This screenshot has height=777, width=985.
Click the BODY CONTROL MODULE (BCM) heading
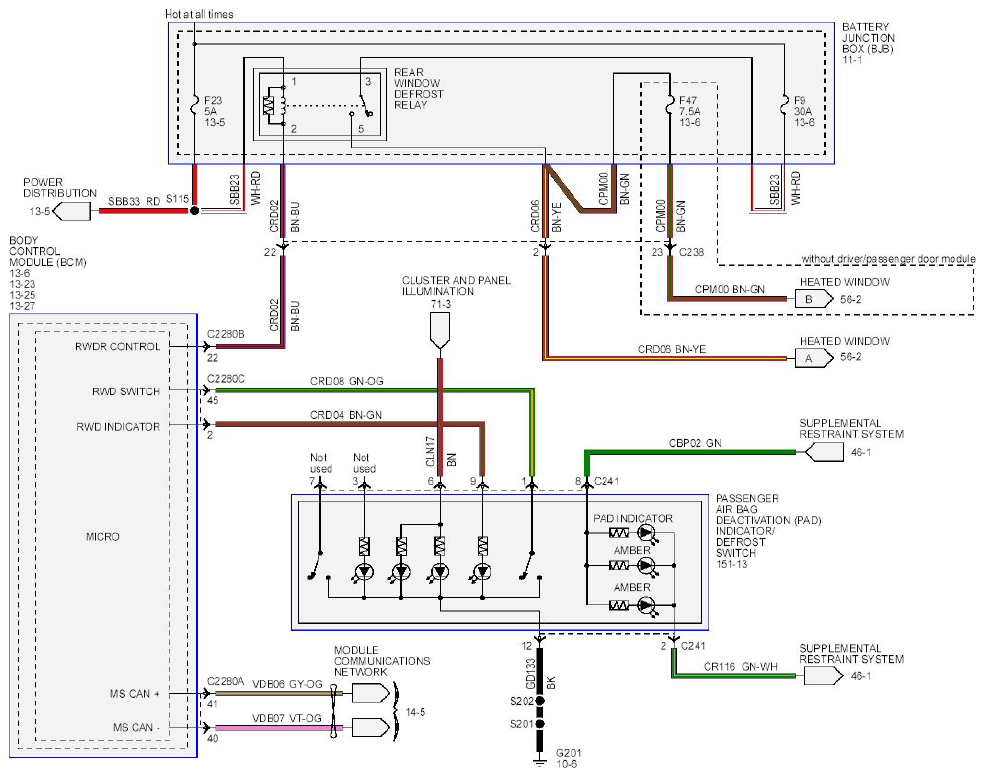point(47,251)
